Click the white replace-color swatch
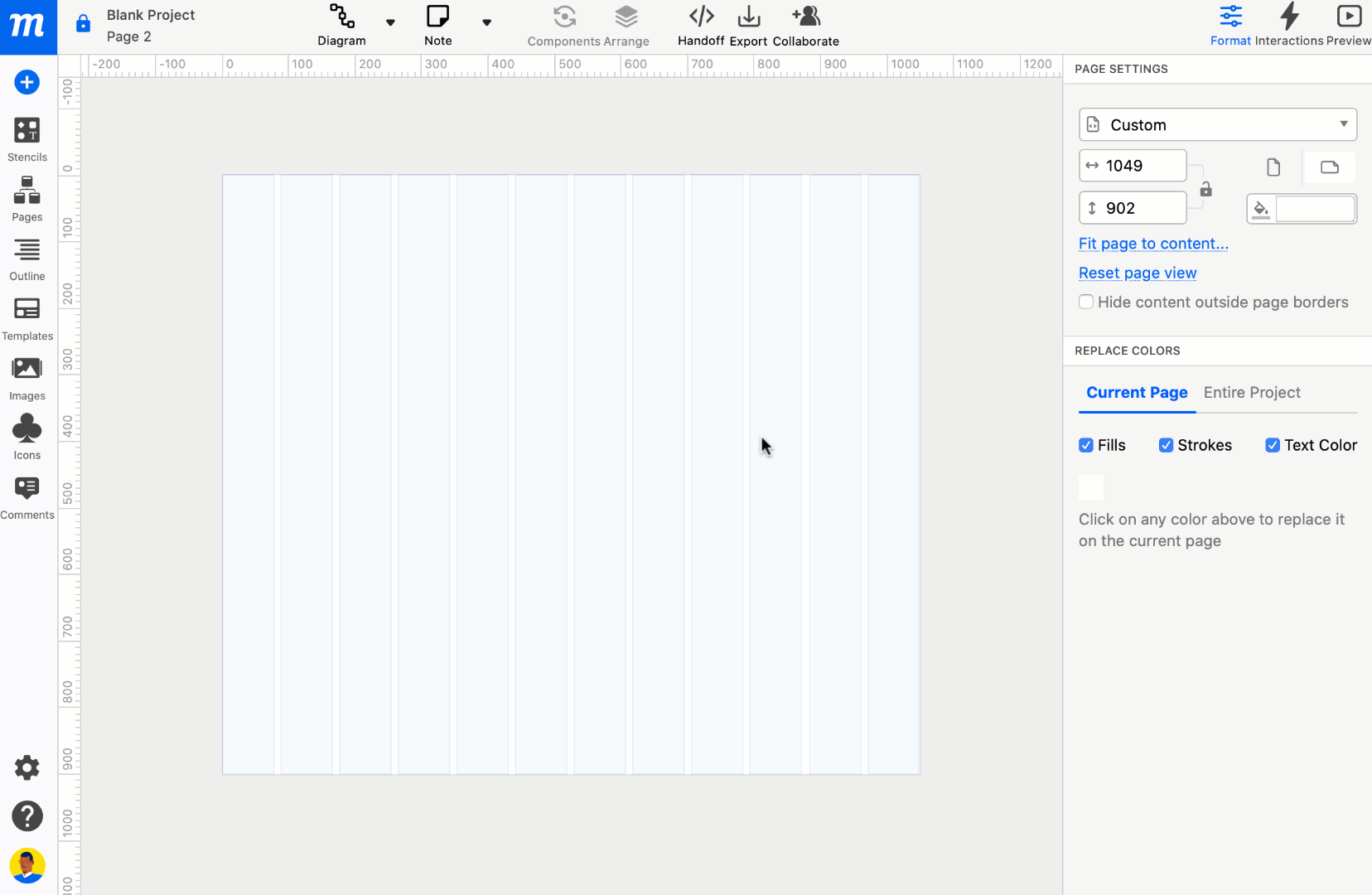 (1091, 487)
